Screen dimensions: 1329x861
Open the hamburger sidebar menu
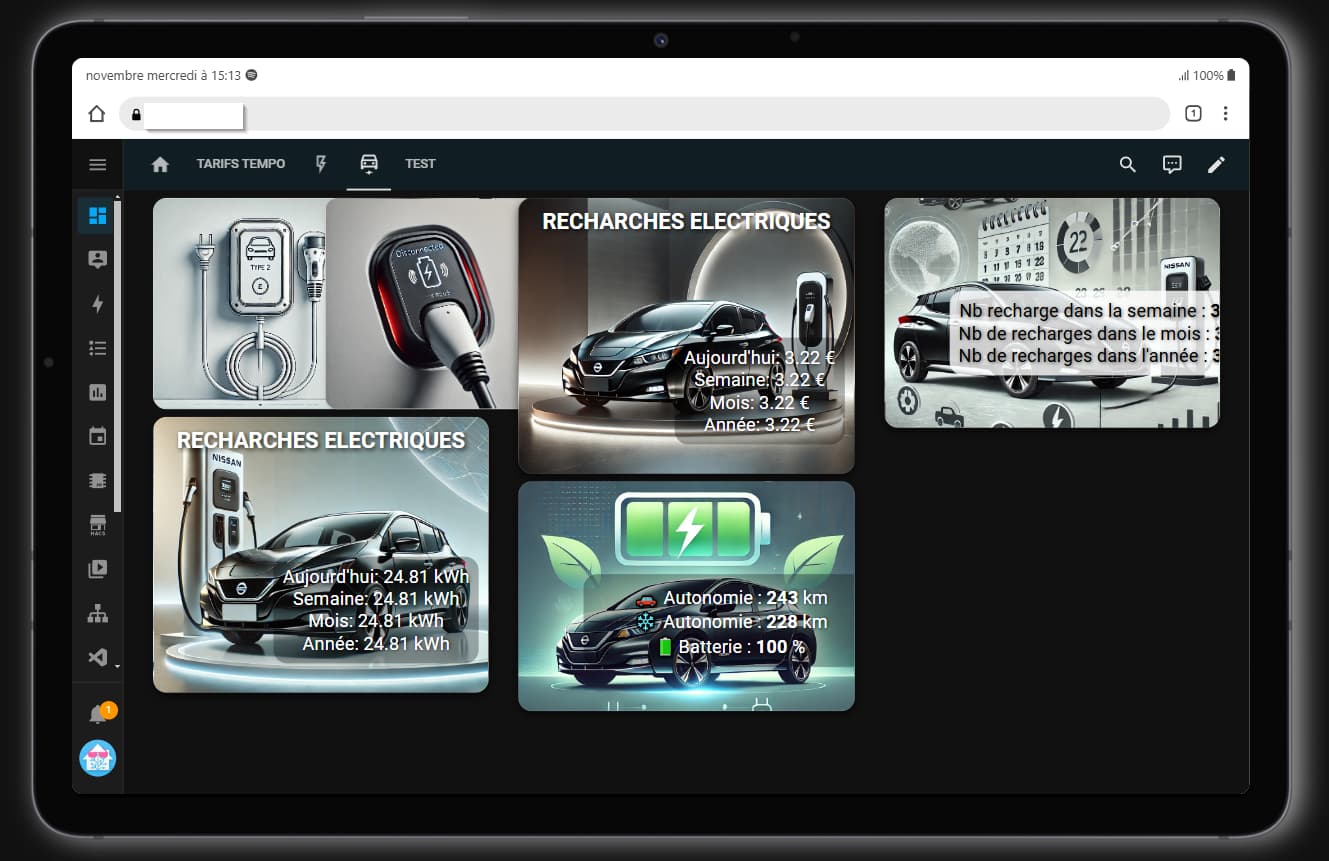tap(97, 164)
